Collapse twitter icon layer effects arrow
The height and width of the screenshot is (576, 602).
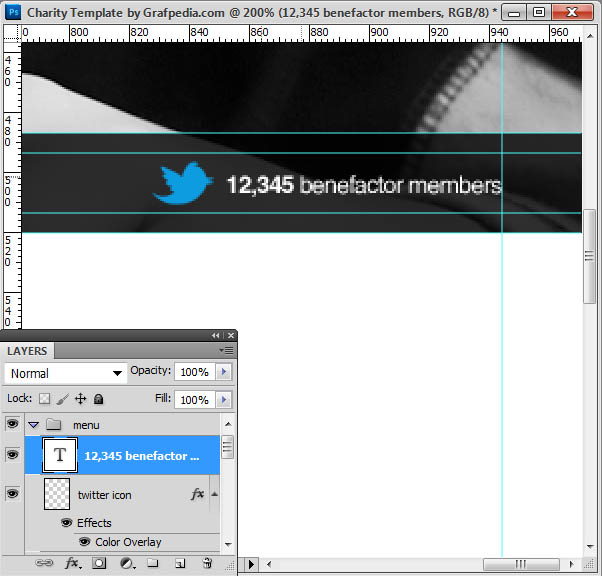pos(215,494)
